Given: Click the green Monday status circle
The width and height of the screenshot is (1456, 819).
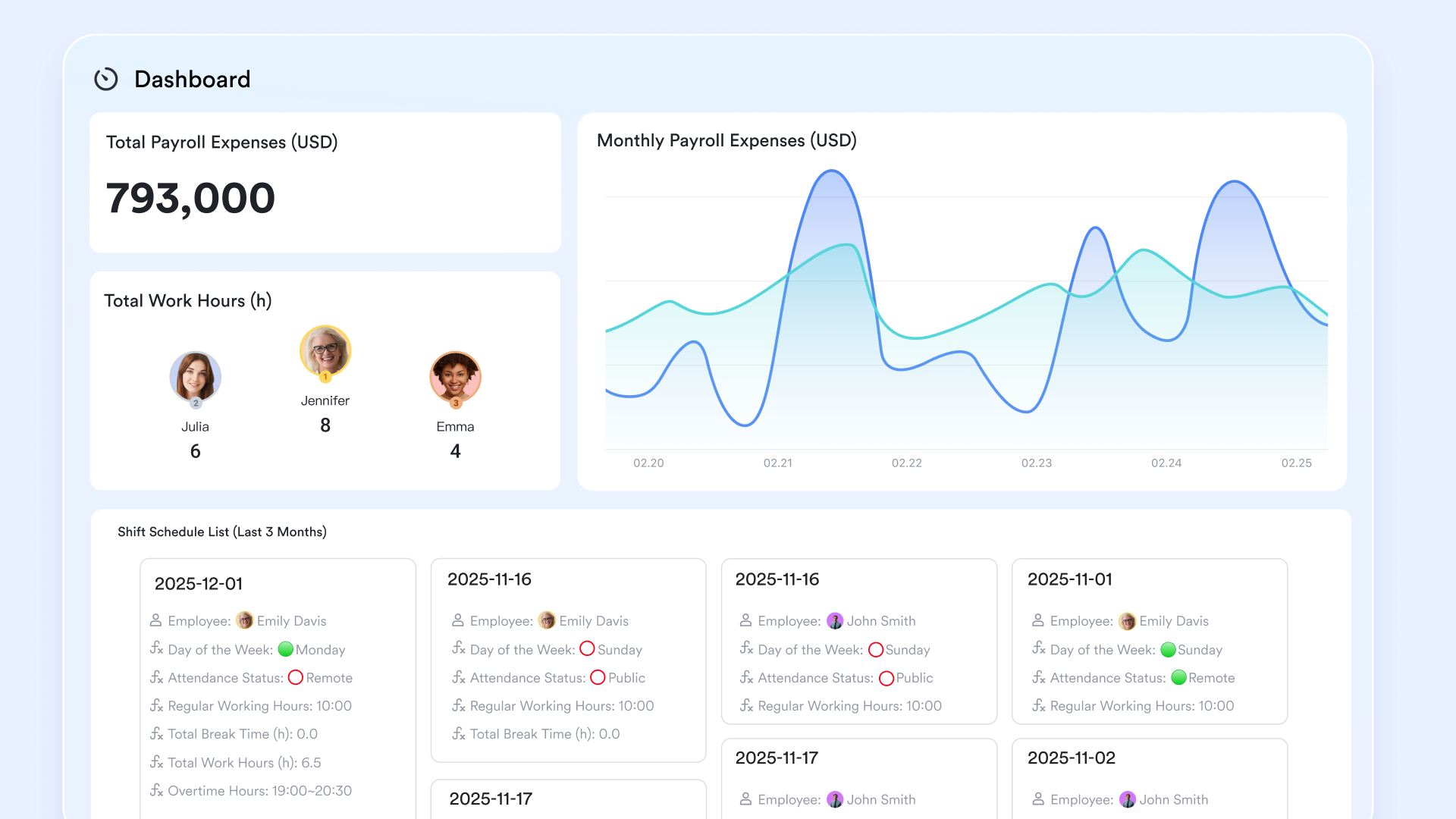Looking at the screenshot, I should coord(286,649).
